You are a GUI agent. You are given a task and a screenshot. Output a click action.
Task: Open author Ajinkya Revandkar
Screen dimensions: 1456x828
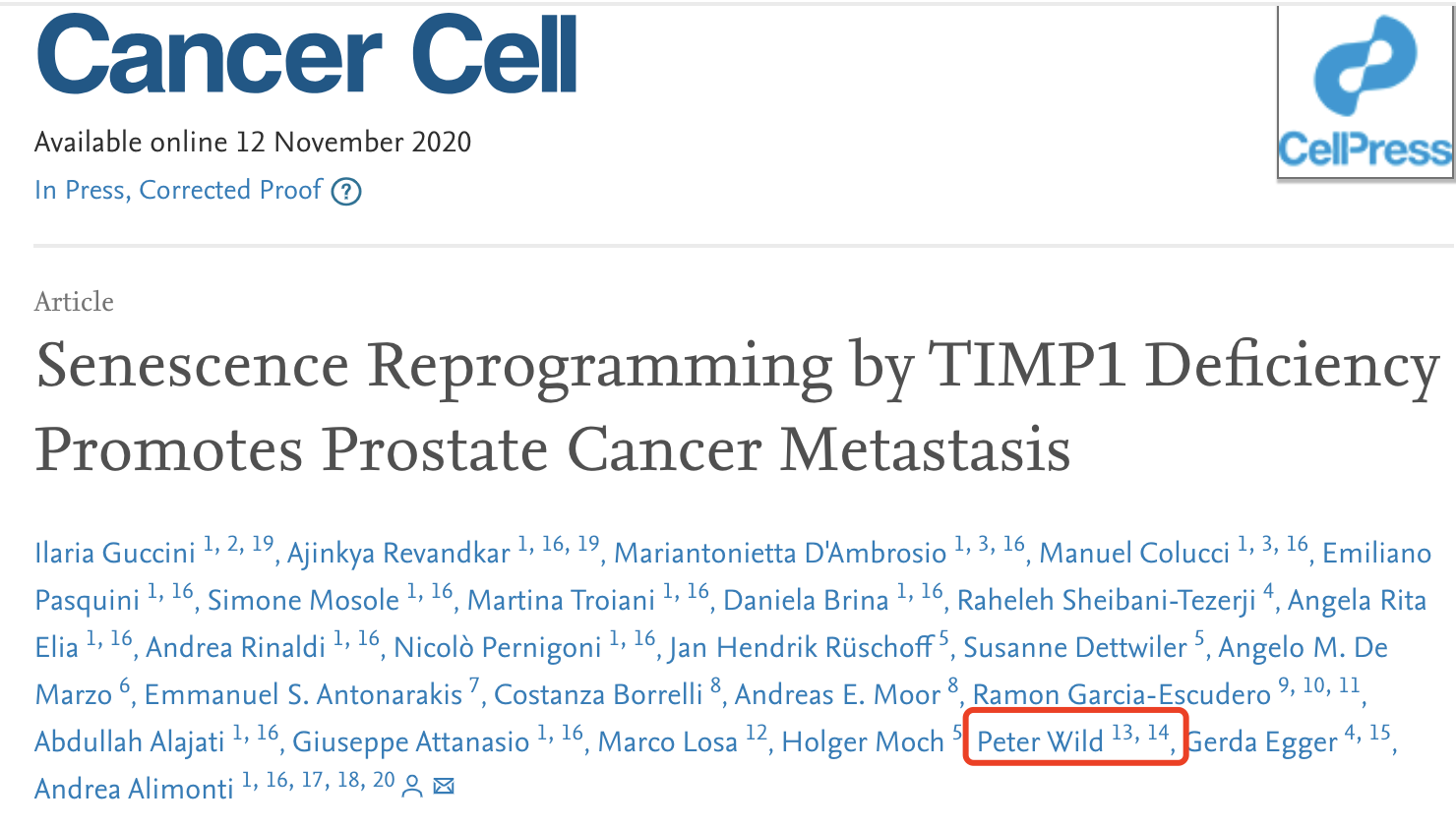pyautogui.click(x=398, y=553)
